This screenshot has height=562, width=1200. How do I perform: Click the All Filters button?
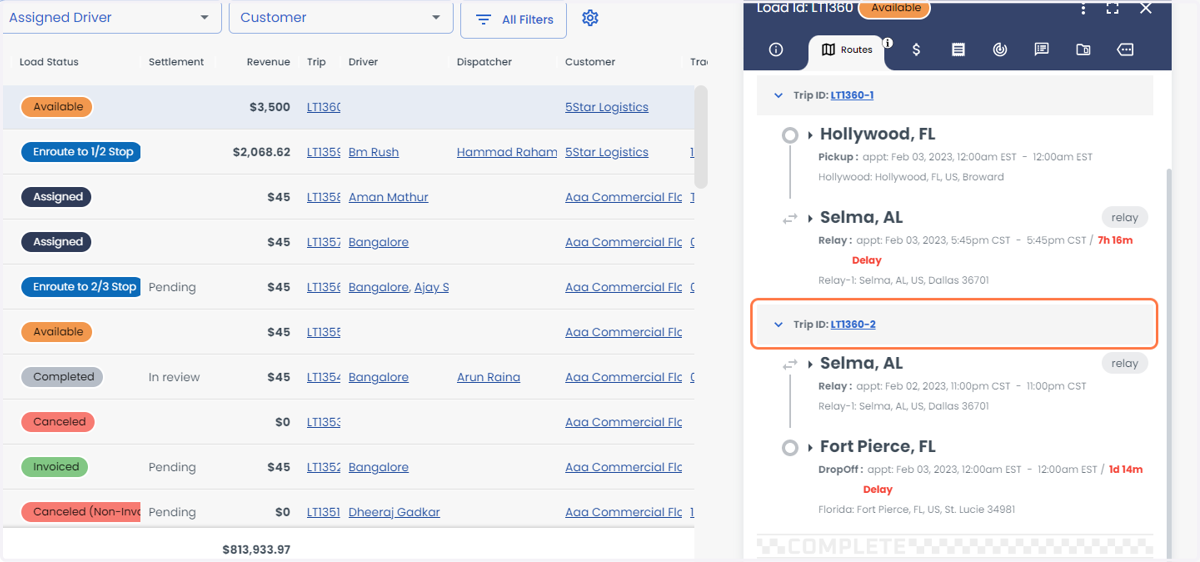tap(514, 19)
